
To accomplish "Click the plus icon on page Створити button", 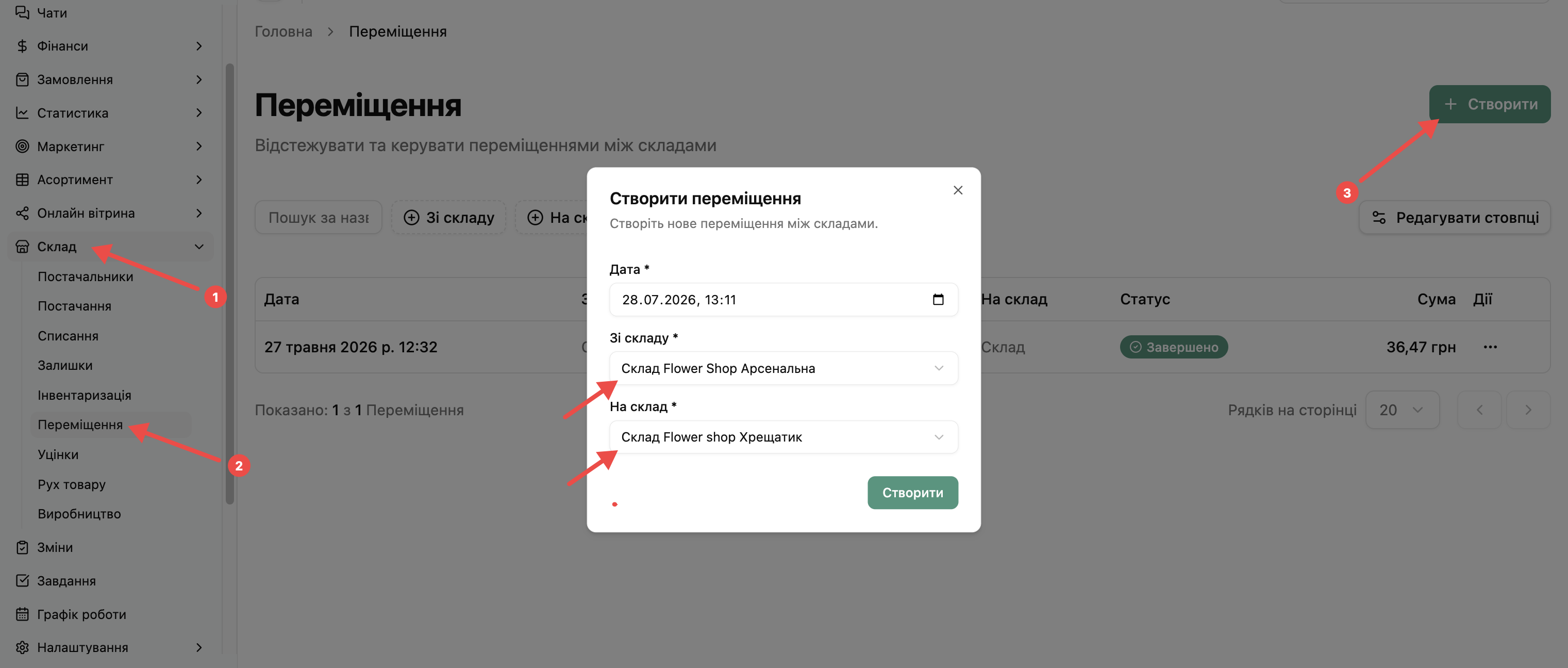I will click(1450, 104).
